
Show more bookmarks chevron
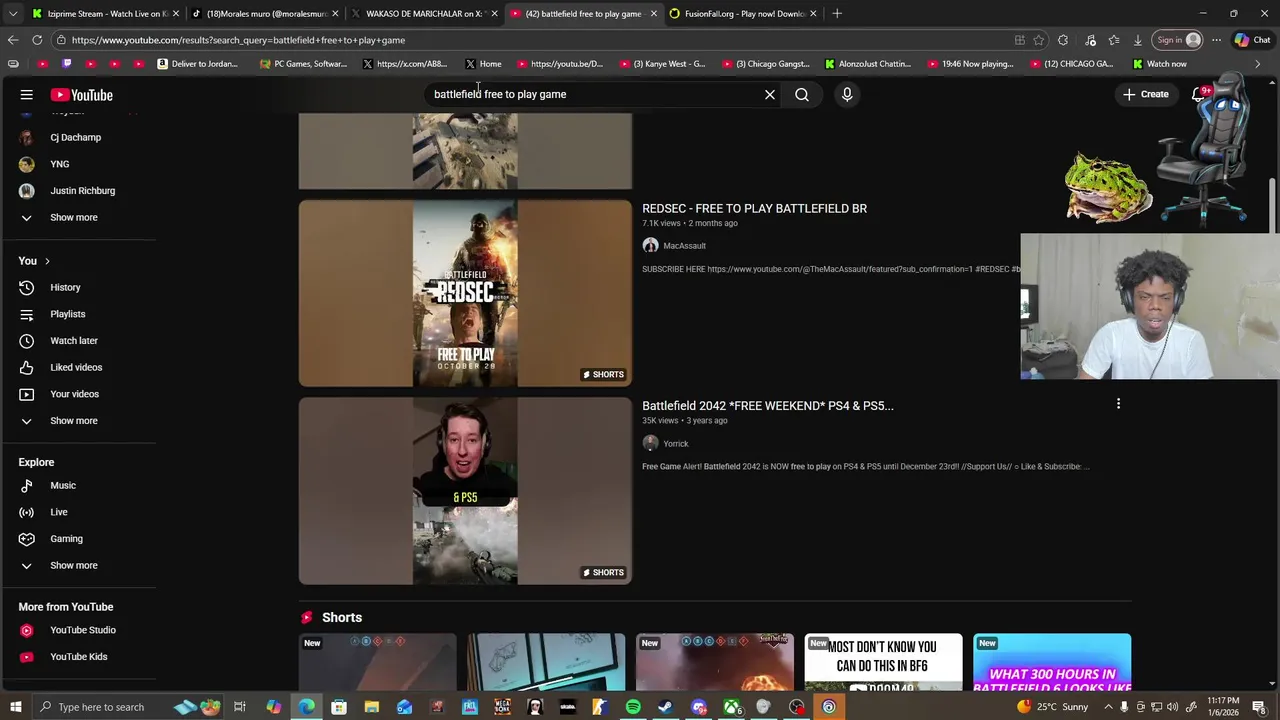coord(1258,64)
